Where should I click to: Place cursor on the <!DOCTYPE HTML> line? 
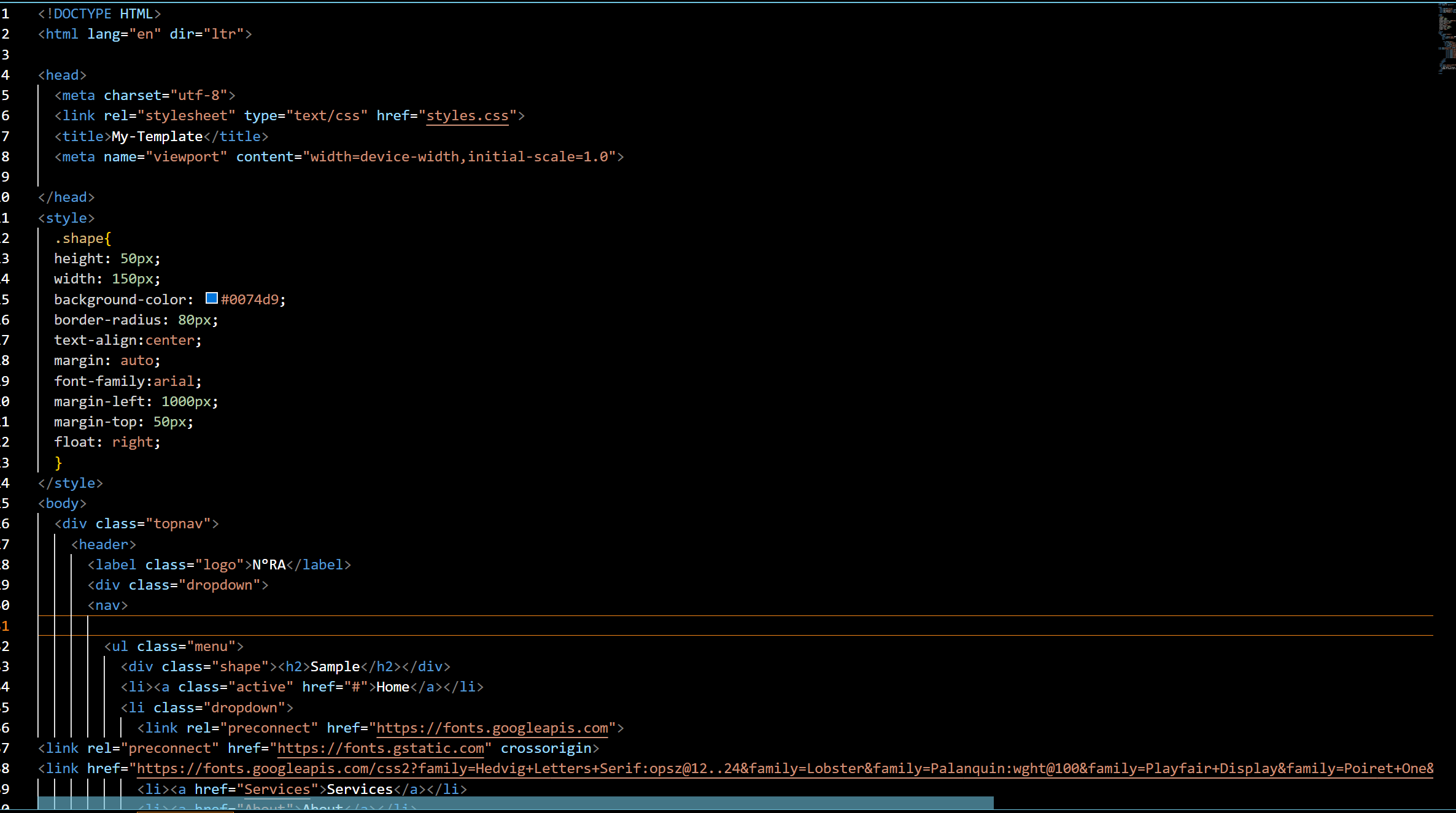(x=99, y=14)
